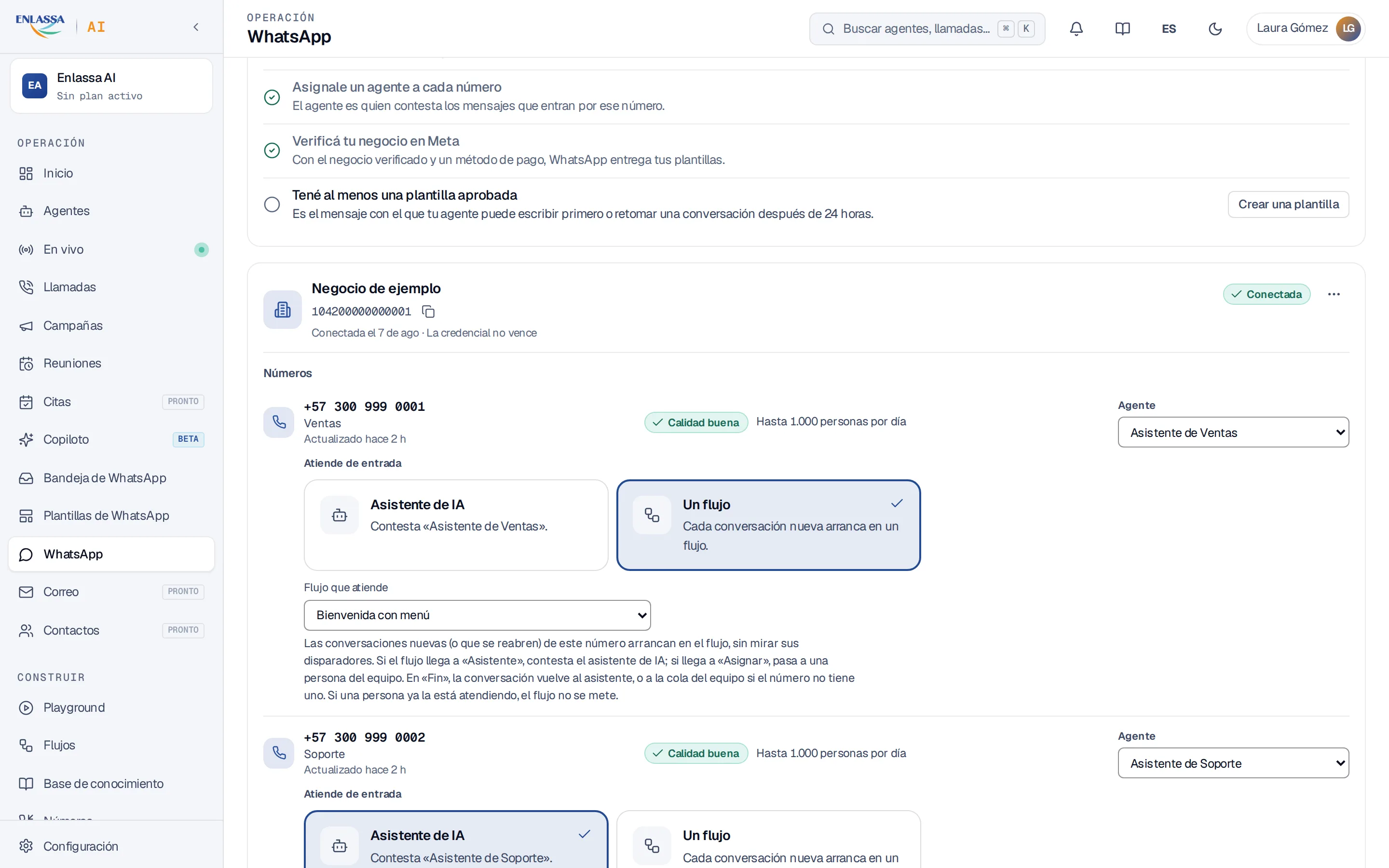Select Un flujo for the Ventas number
The image size is (1389, 868).
click(x=768, y=525)
